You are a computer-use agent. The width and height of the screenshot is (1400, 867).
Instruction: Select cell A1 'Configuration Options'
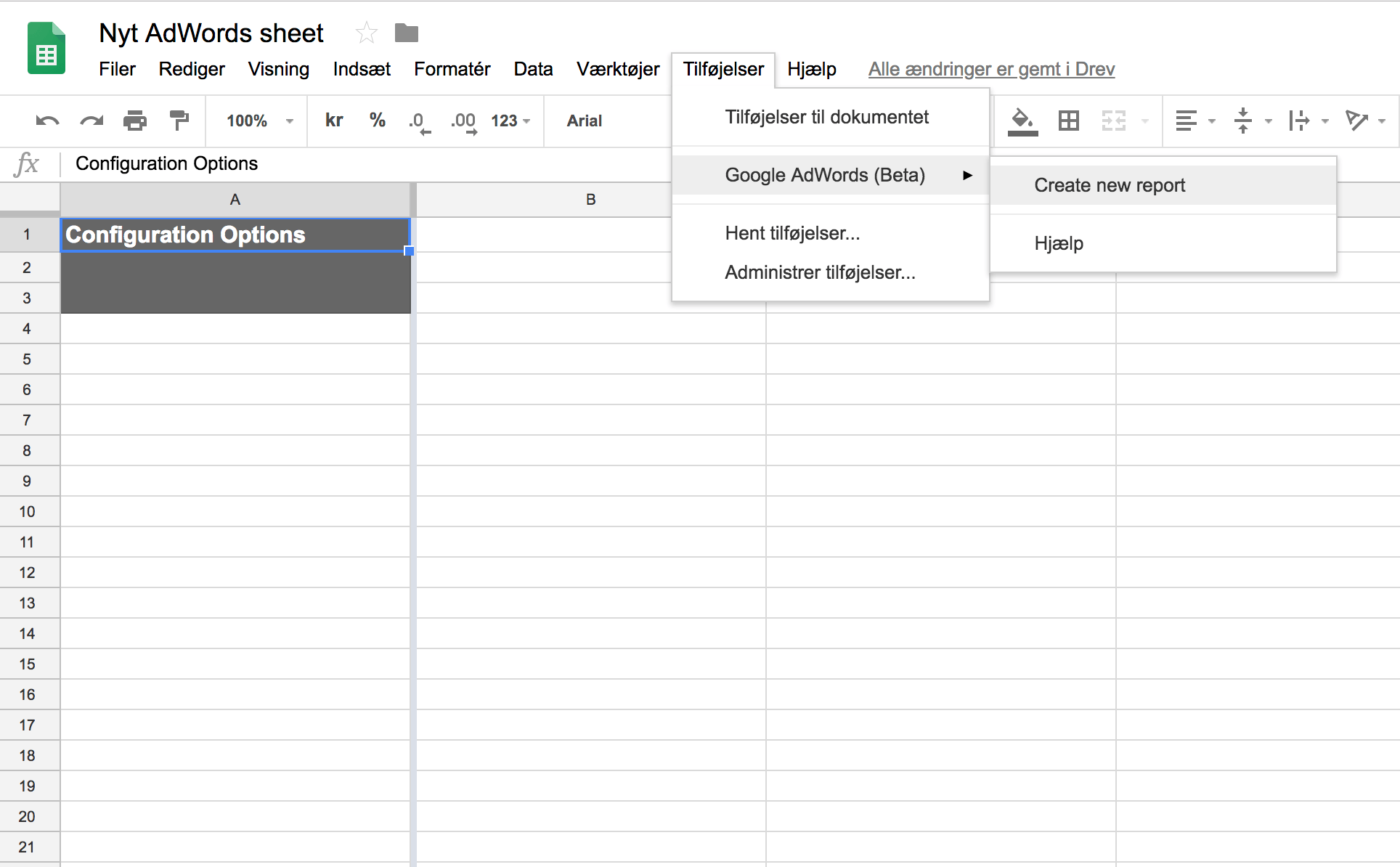tap(235, 235)
